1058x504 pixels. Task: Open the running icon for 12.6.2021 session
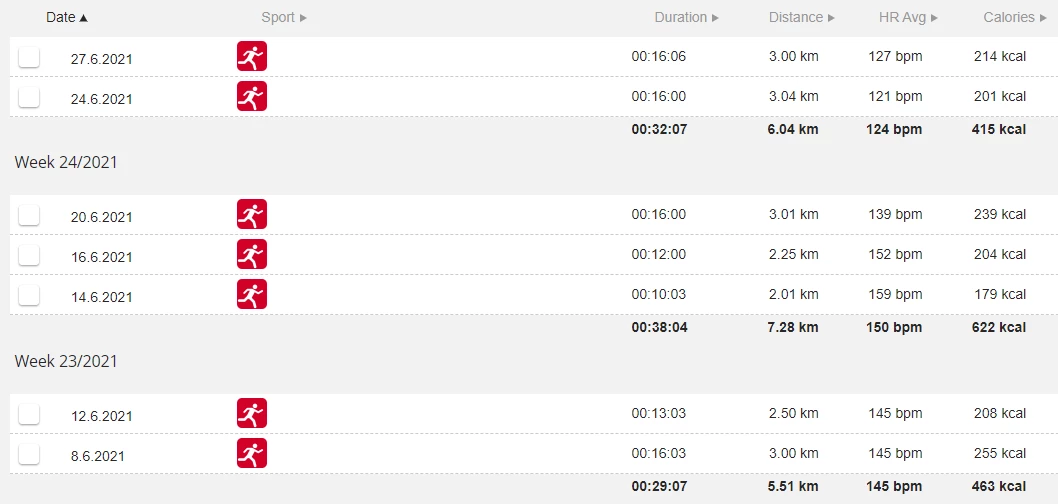coord(252,413)
